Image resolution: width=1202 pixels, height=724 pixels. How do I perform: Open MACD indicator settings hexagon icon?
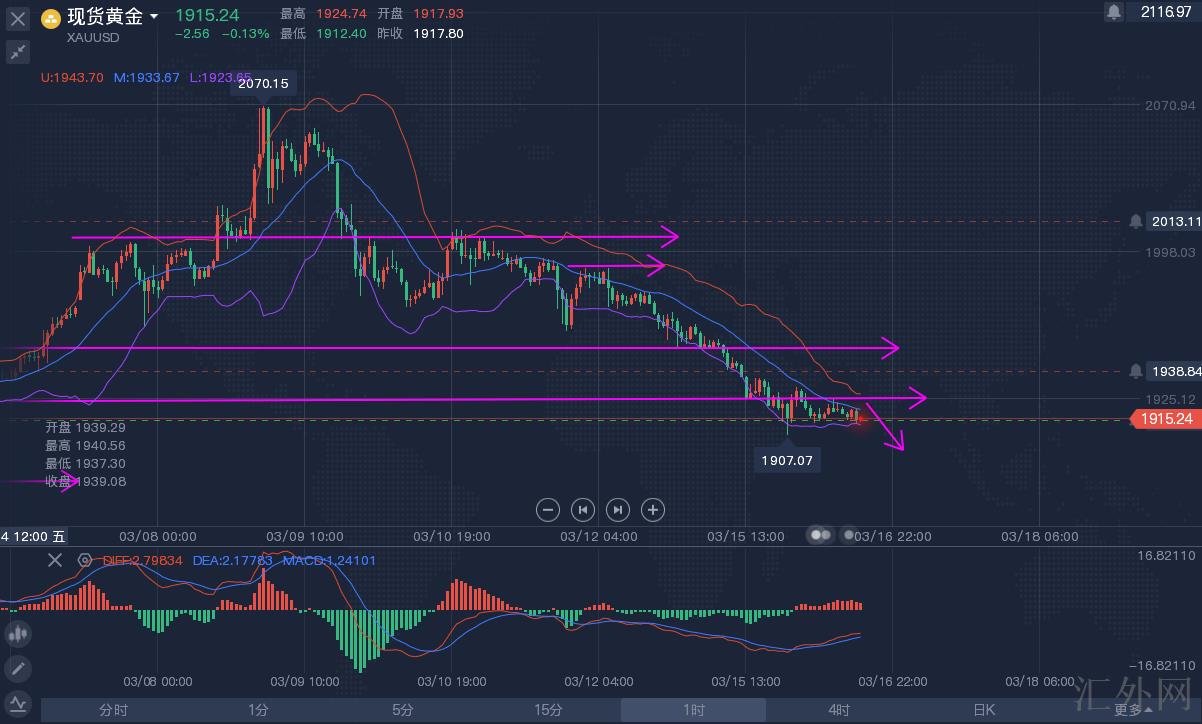pyautogui.click(x=85, y=560)
